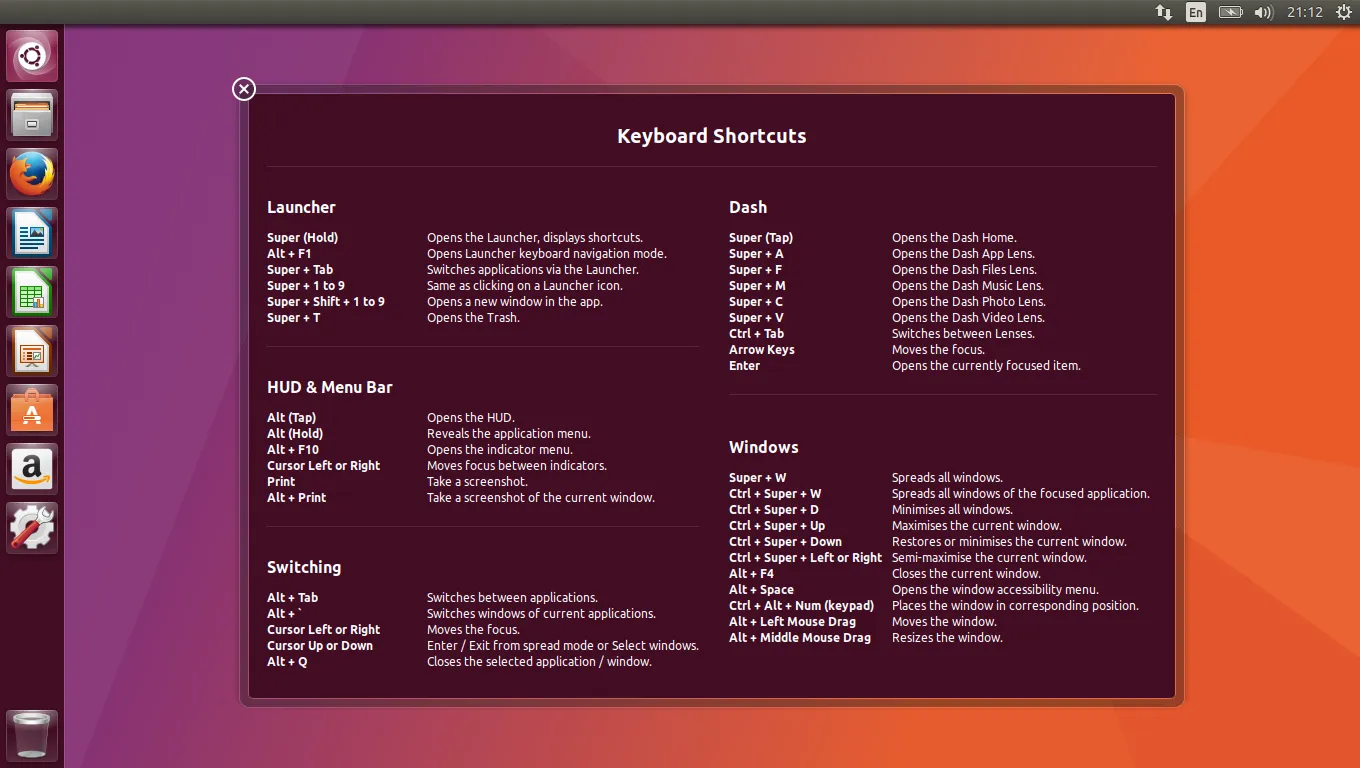Open the session gear menu
The height and width of the screenshot is (768, 1360).
[x=1343, y=12]
